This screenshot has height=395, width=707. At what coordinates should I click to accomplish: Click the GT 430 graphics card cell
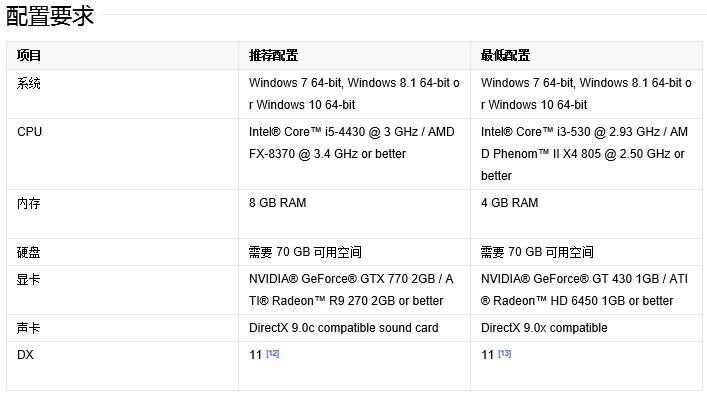(586, 290)
